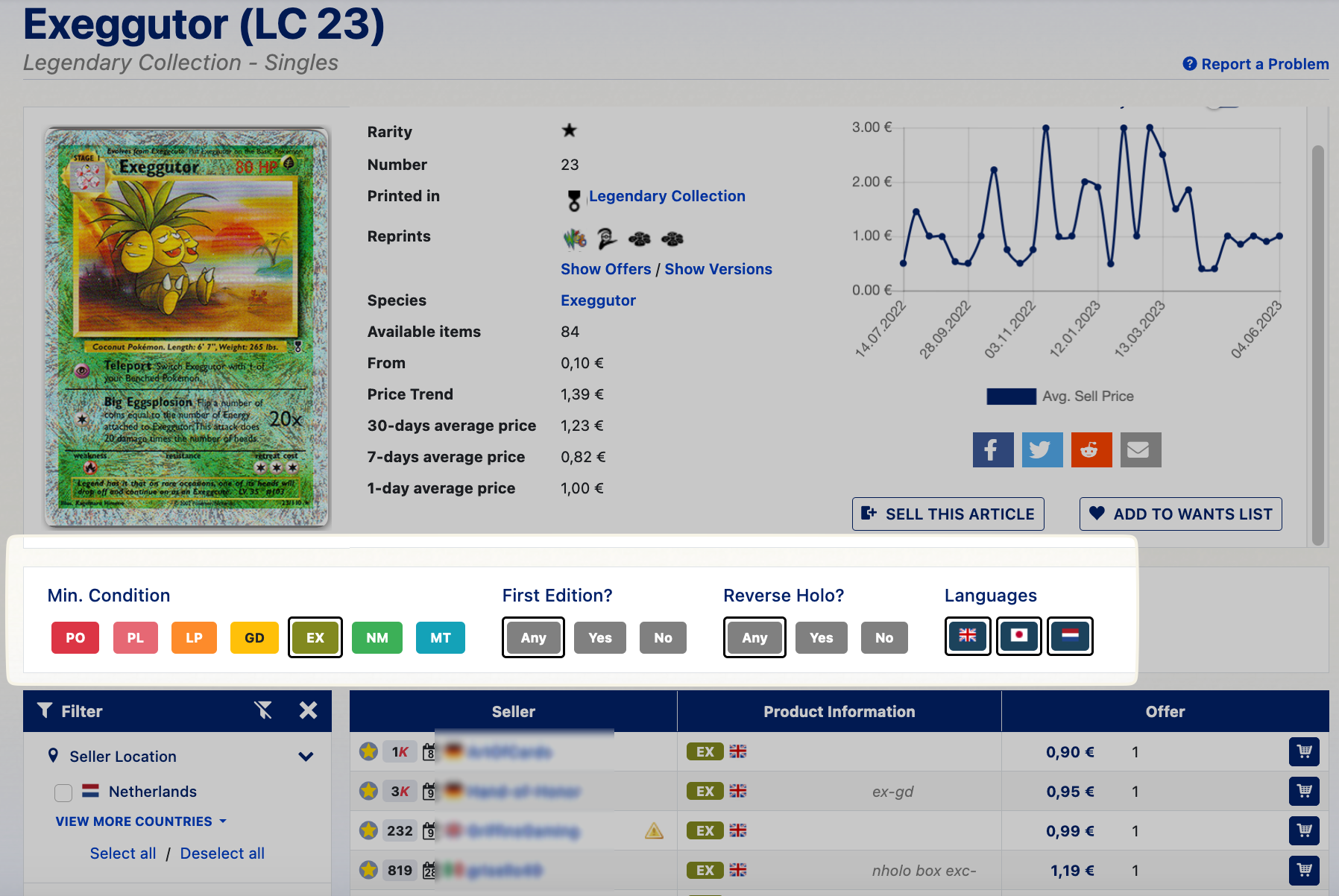Share card on Twitter
This screenshot has height=896, width=1339.
1042,450
